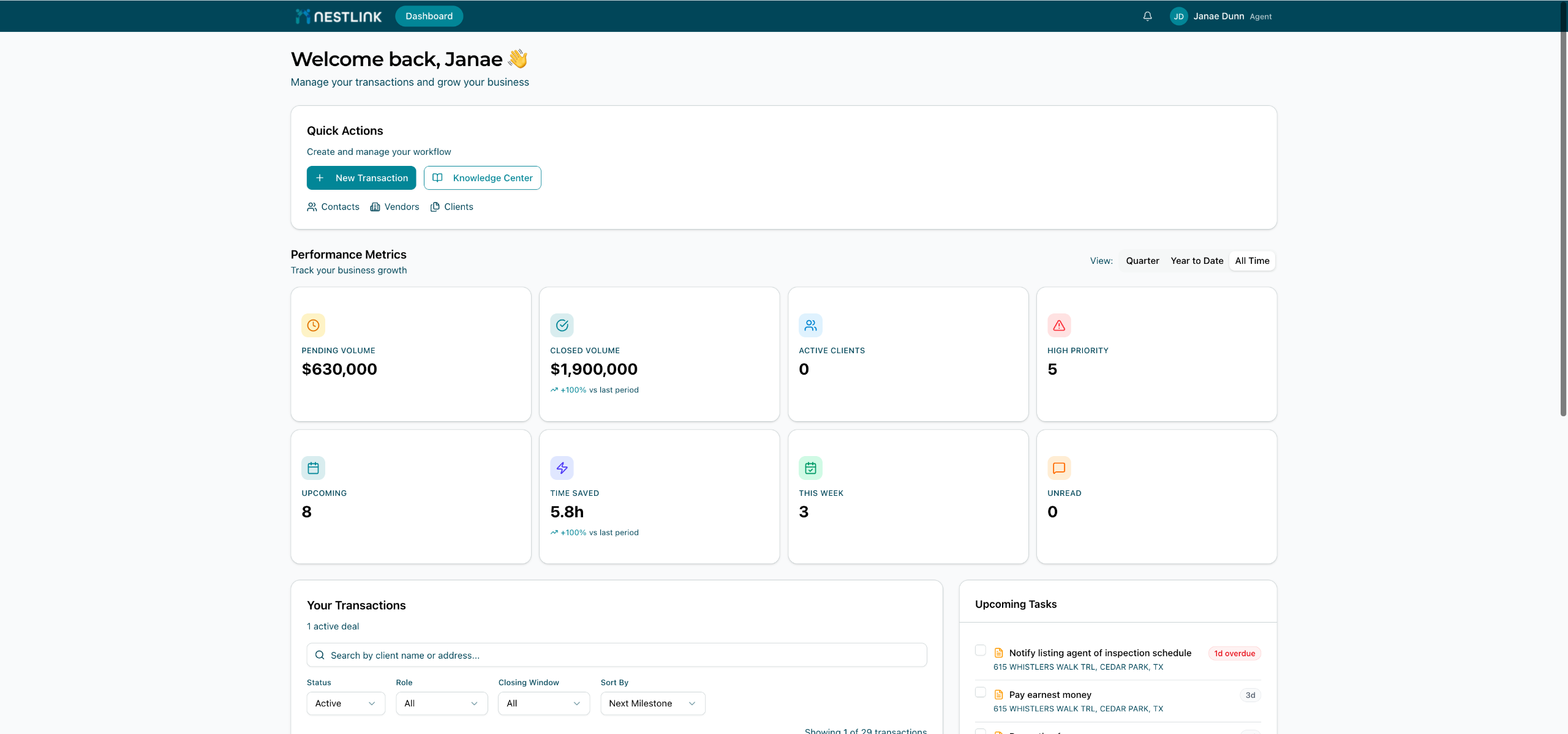The width and height of the screenshot is (1568, 734).
Task: Check the Pay earnest money task
Action: coord(981,692)
